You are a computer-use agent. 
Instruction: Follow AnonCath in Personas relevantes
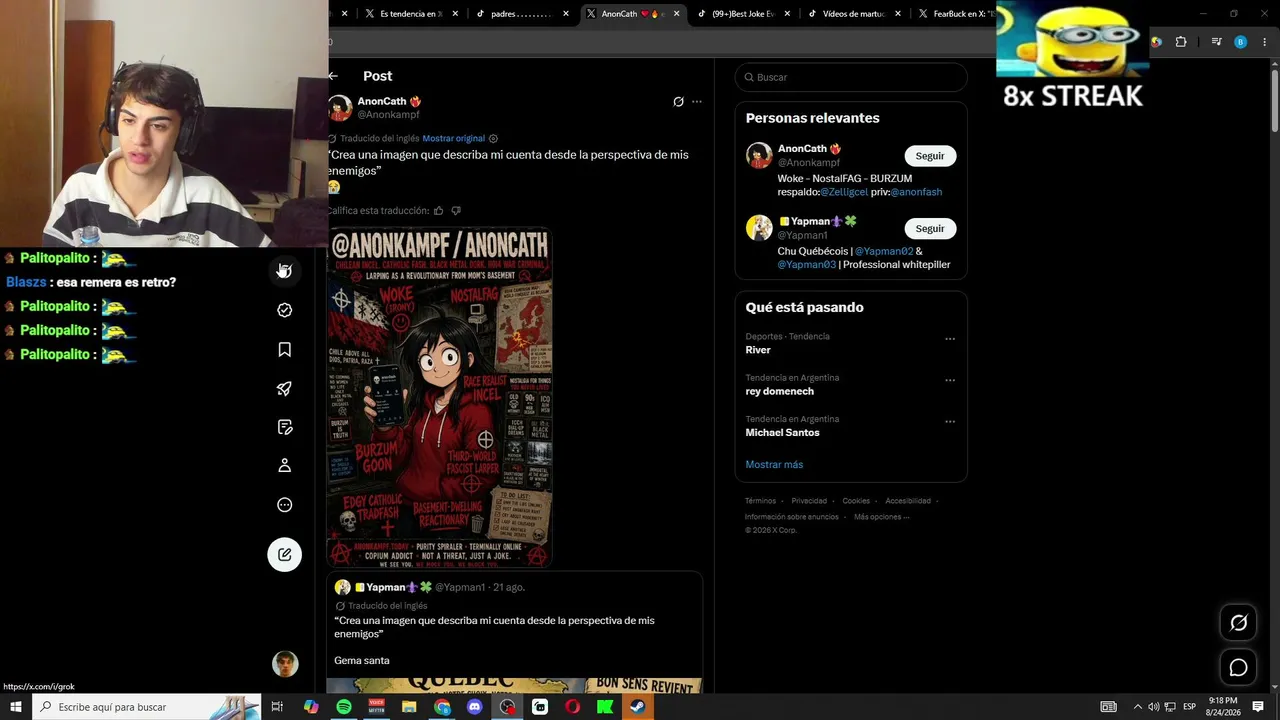[x=930, y=156]
